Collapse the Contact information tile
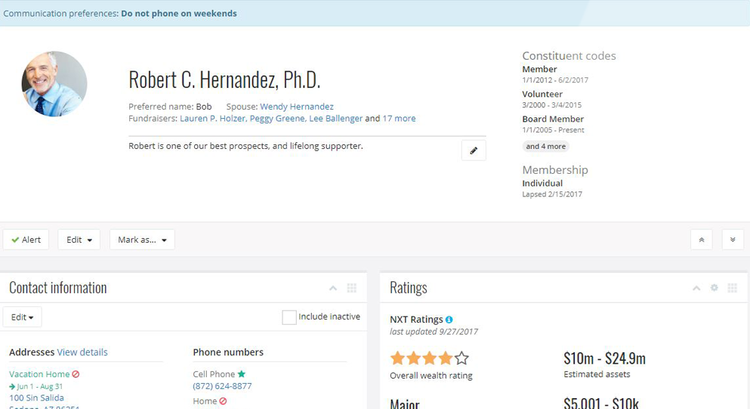This screenshot has height=409, width=750. [332, 288]
